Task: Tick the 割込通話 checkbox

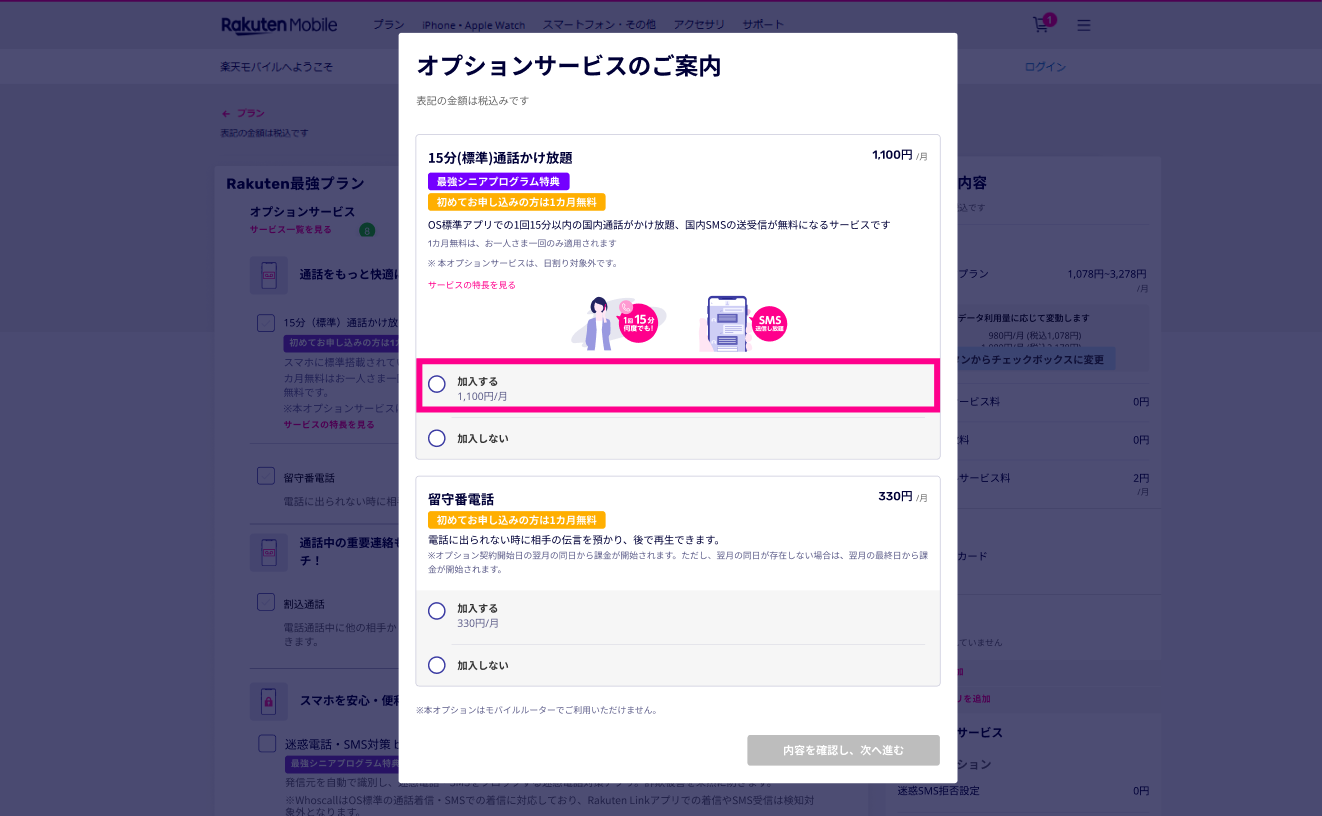Action: click(x=266, y=602)
